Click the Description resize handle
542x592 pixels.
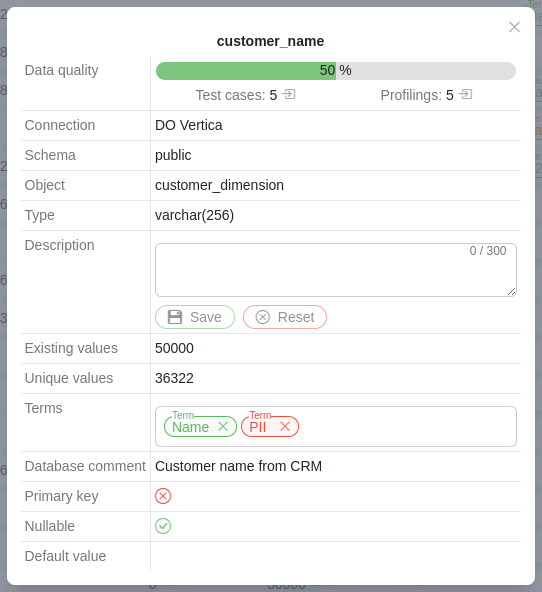tap(511, 291)
